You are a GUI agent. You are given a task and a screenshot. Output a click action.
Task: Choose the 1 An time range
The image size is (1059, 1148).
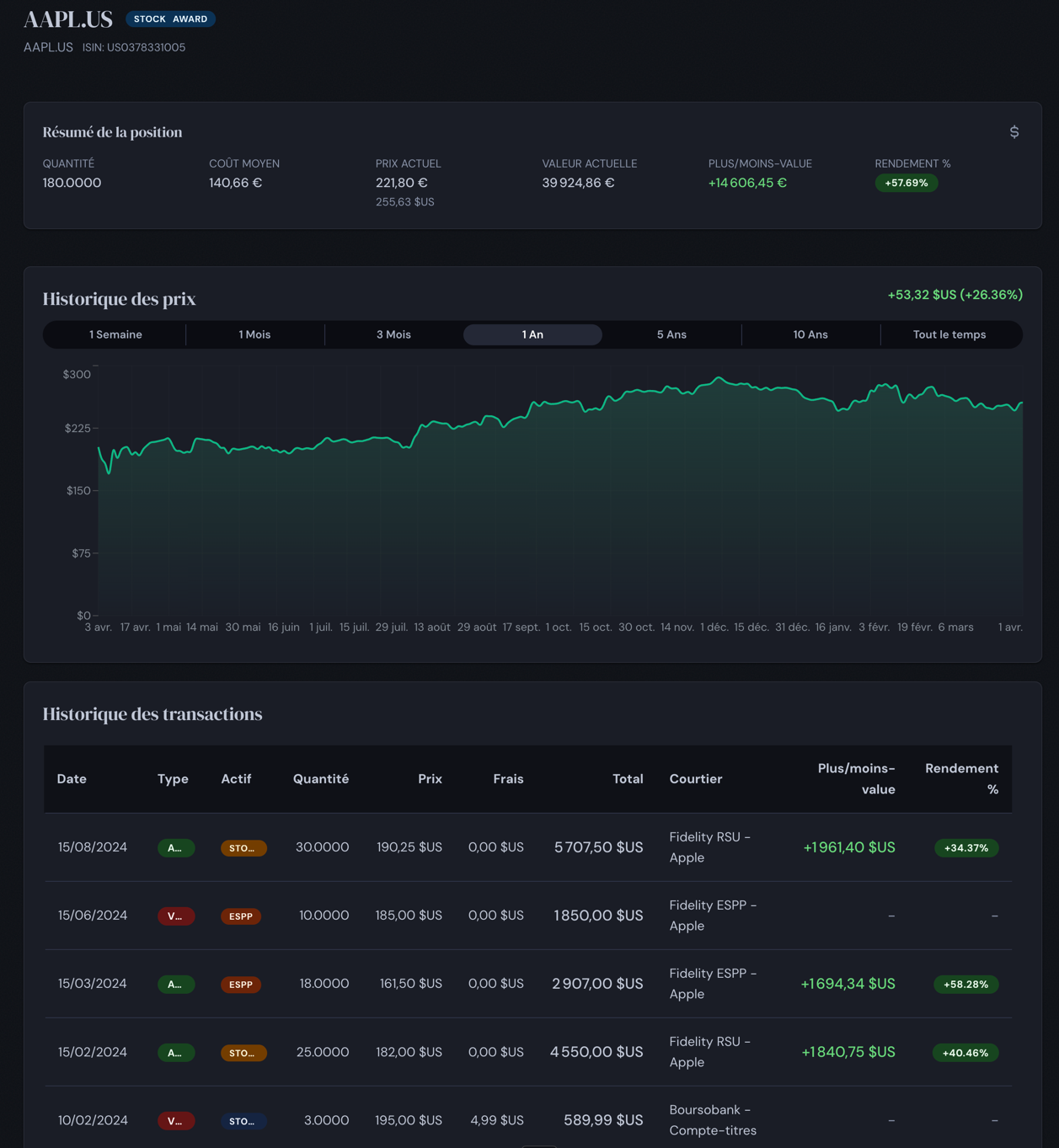532,334
